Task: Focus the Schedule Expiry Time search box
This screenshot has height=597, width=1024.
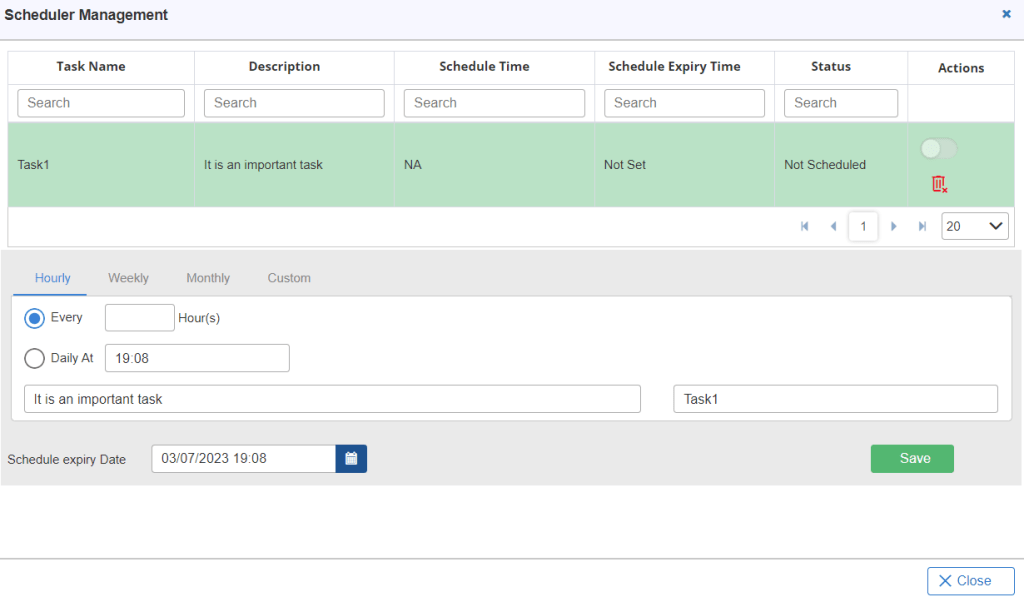Action: [684, 103]
